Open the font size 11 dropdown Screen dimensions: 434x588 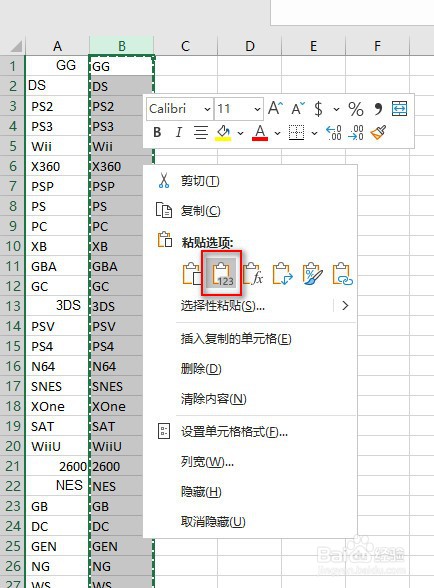pos(257,109)
